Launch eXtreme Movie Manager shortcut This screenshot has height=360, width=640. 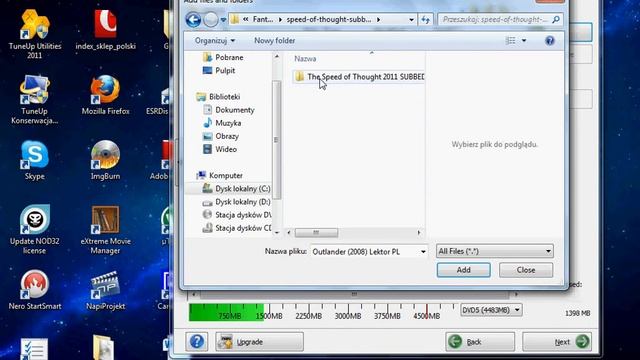105,230
